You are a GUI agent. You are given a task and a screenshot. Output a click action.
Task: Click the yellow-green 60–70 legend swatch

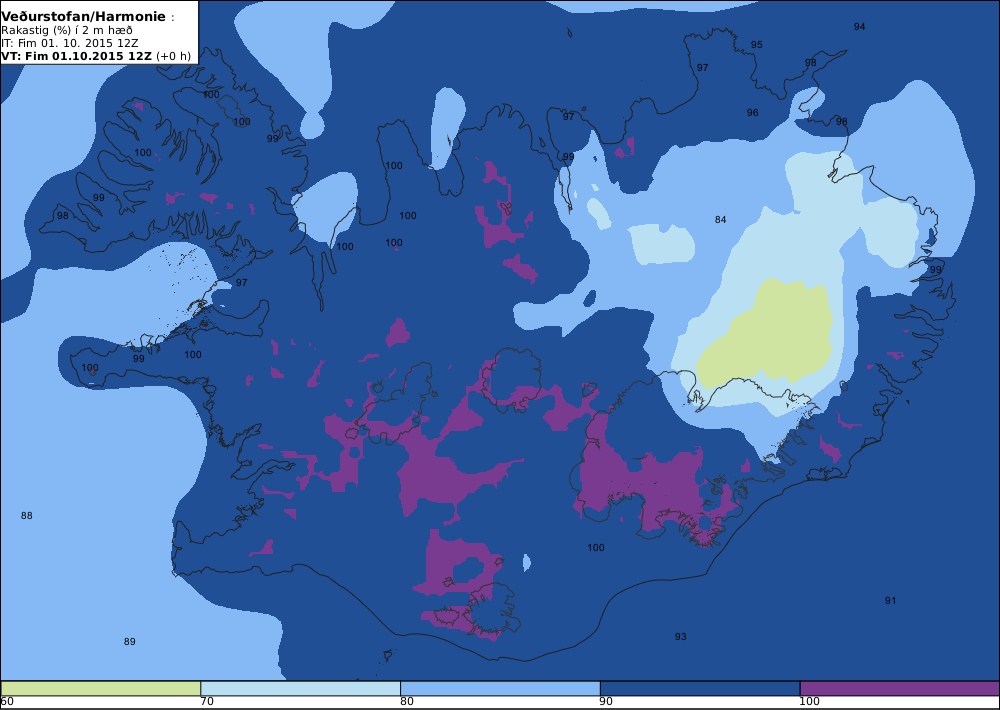click(101, 688)
